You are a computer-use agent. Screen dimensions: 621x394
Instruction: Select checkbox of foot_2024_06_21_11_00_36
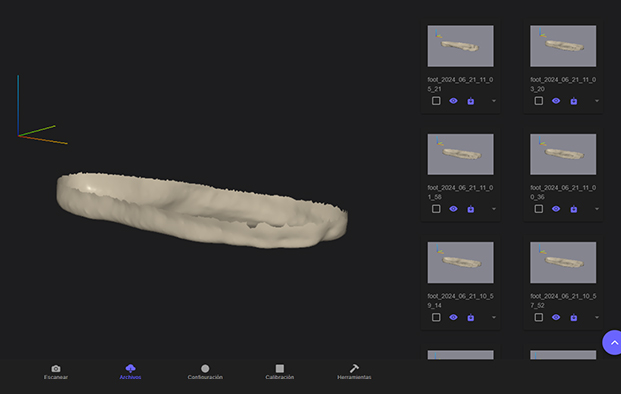(539, 209)
